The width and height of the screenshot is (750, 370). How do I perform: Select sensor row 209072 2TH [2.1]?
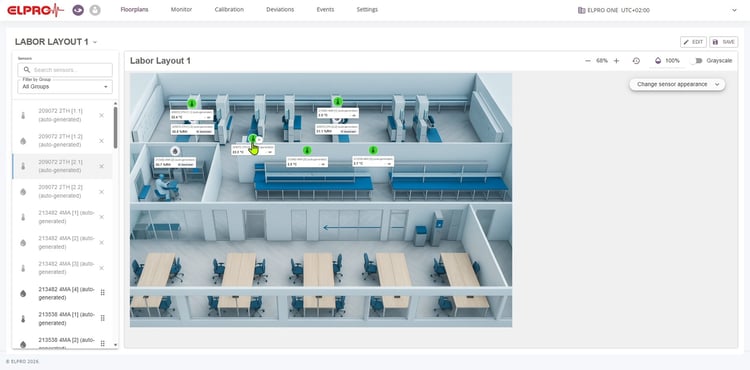[x=62, y=166]
